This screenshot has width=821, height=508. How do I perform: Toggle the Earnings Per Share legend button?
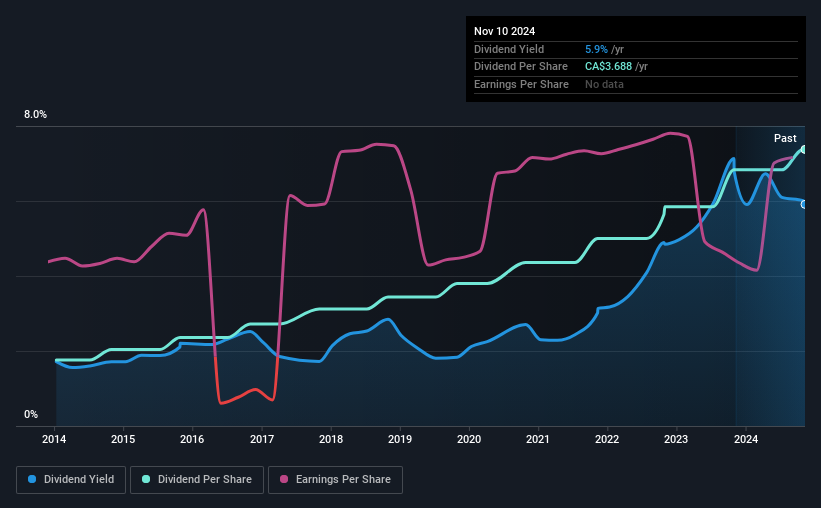tap(335, 479)
